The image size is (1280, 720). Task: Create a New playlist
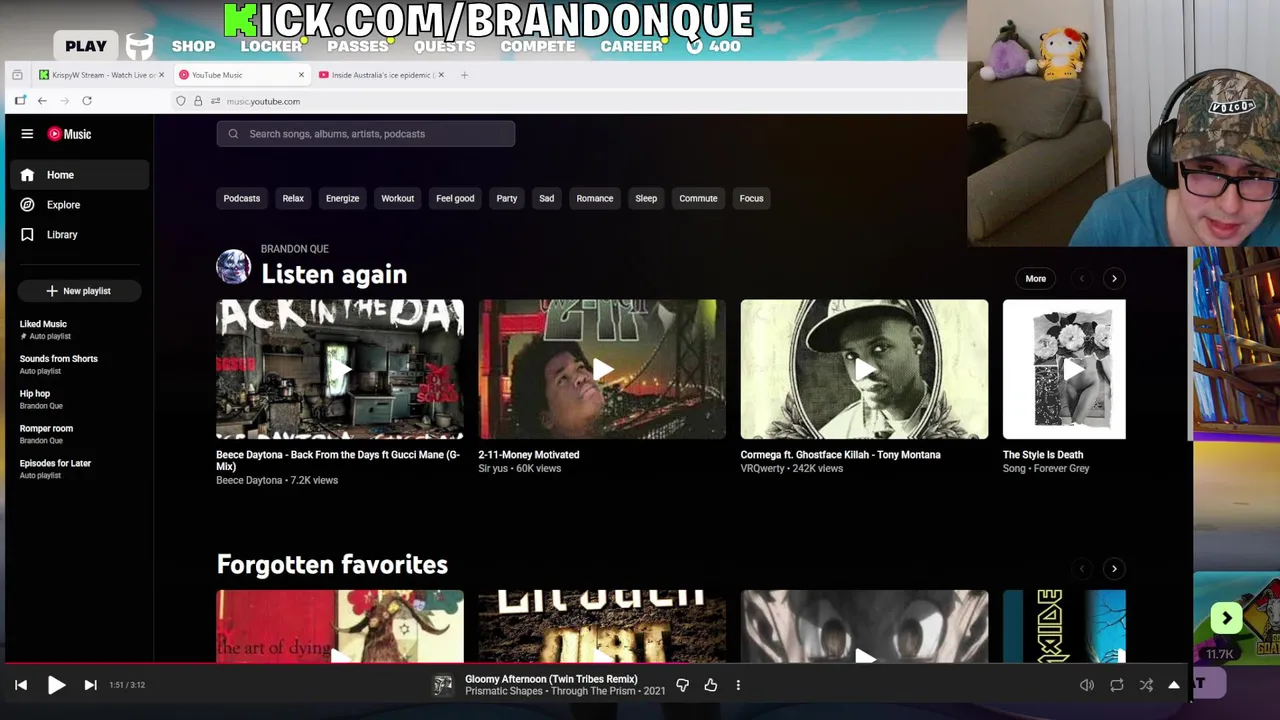pyautogui.click(x=79, y=291)
